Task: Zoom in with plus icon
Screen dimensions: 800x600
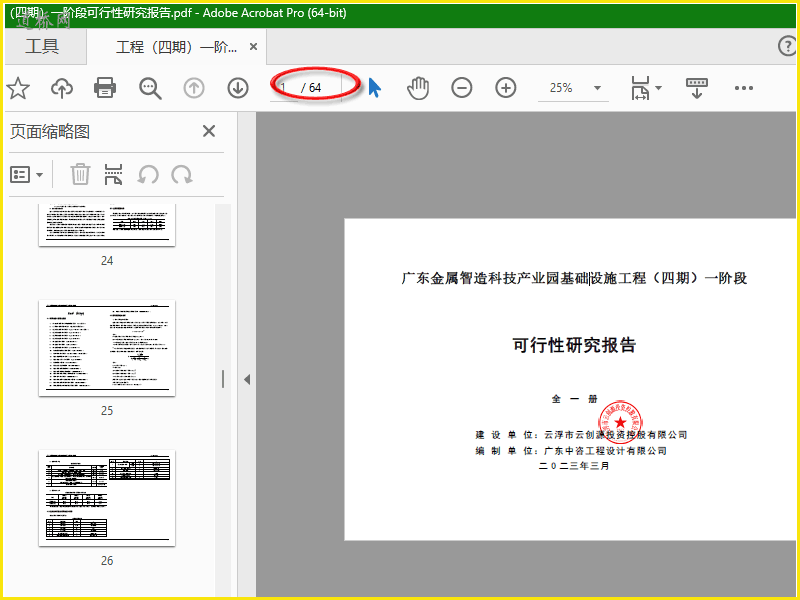Action: pyautogui.click(x=506, y=88)
